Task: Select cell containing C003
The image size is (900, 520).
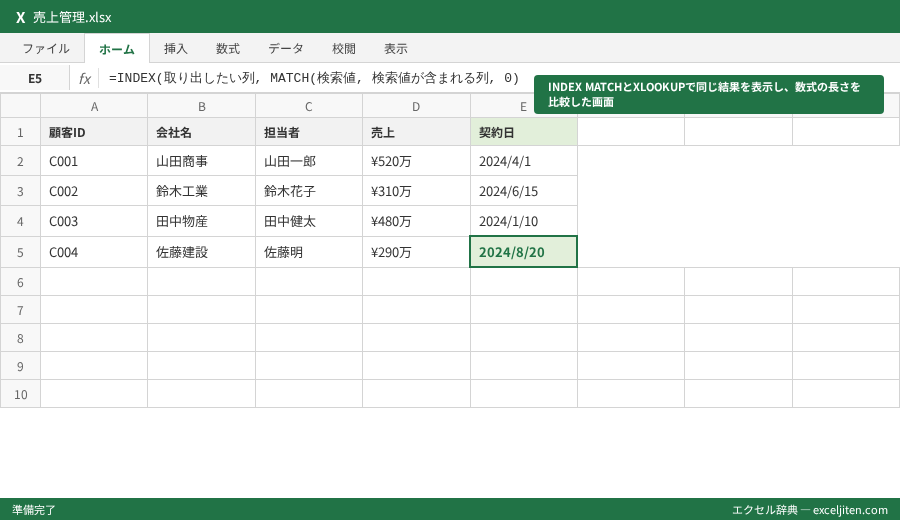Action: coord(94,221)
